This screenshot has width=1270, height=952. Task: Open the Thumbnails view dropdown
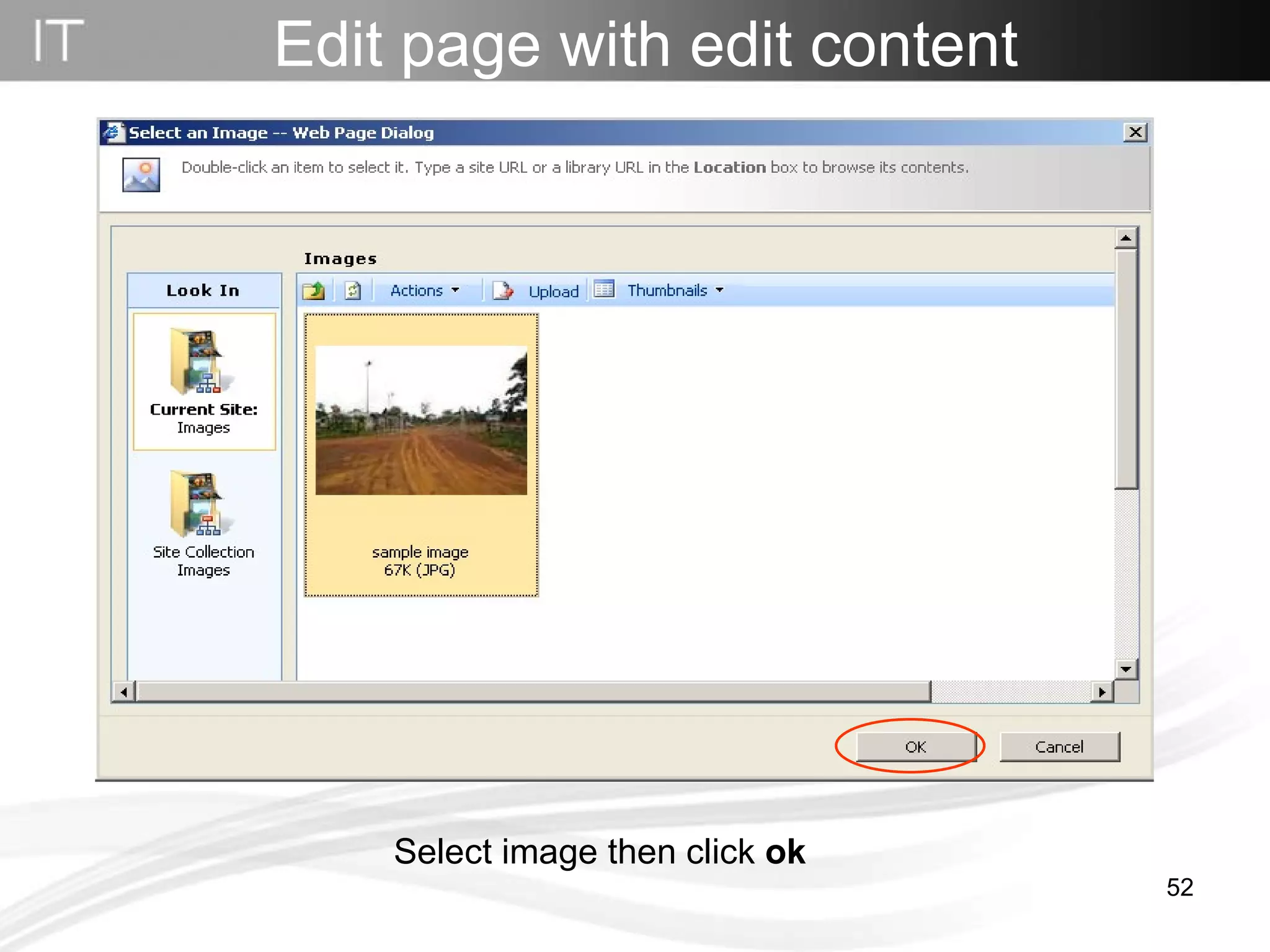[675, 290]
